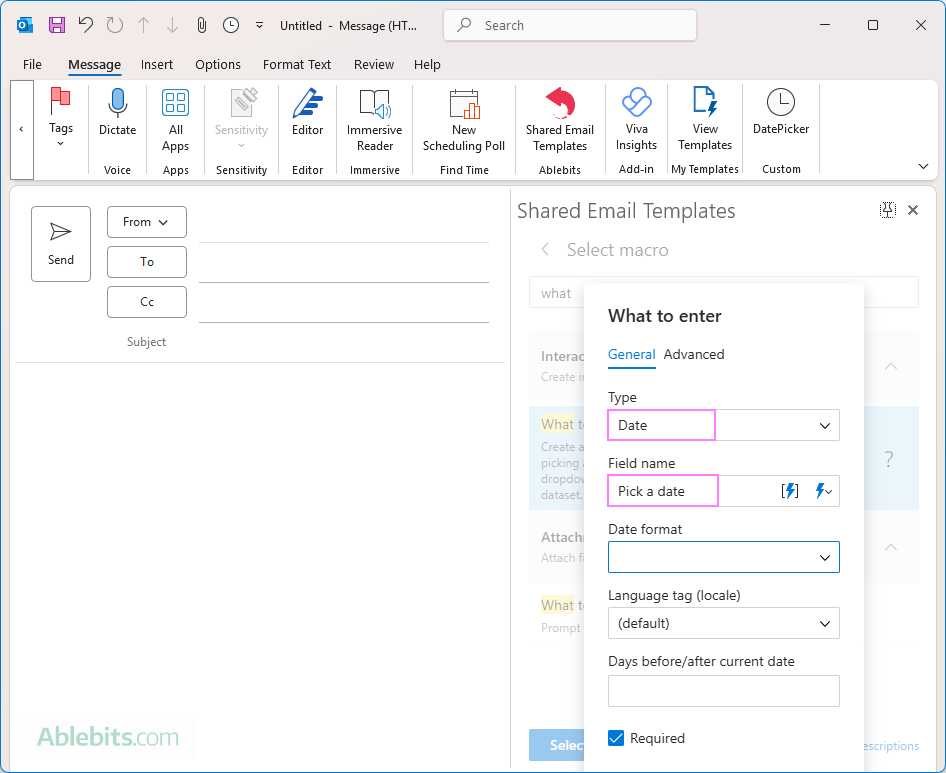Collapse the Interactive macro section chevron
This screenshot has height=773, width=946.
point(890,366)
